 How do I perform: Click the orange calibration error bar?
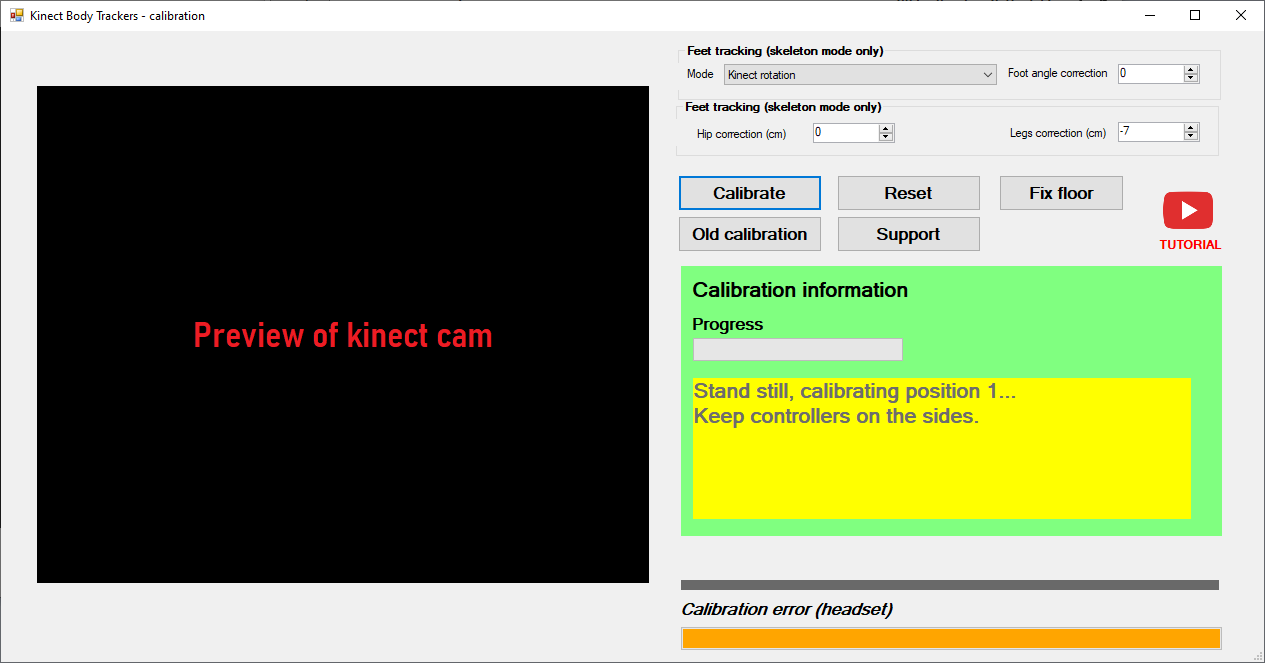click(951, 638)
